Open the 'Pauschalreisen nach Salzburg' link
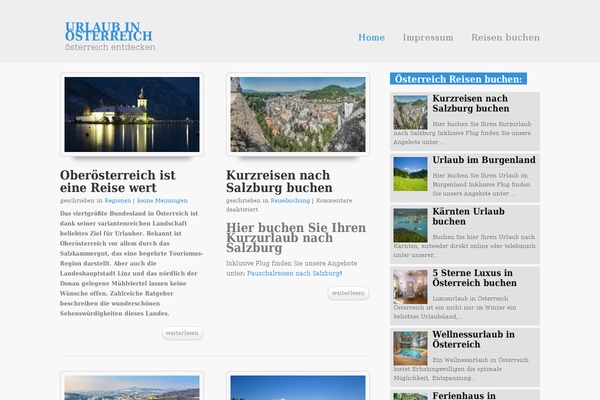Viewport: 600px width, 400px height. (293, 273)
